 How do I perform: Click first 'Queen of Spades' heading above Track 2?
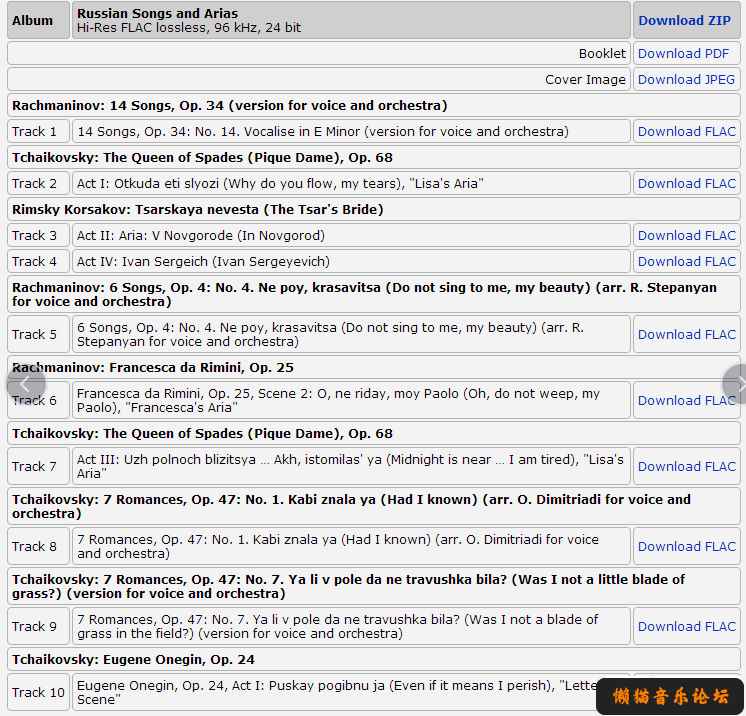[202, 157]
